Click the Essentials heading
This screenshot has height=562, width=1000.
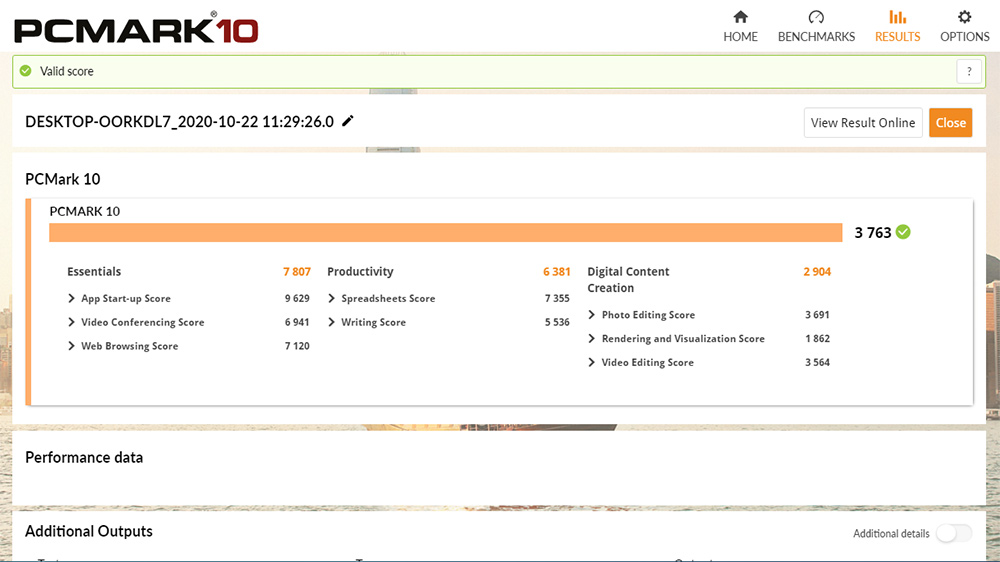click(94, 272)
